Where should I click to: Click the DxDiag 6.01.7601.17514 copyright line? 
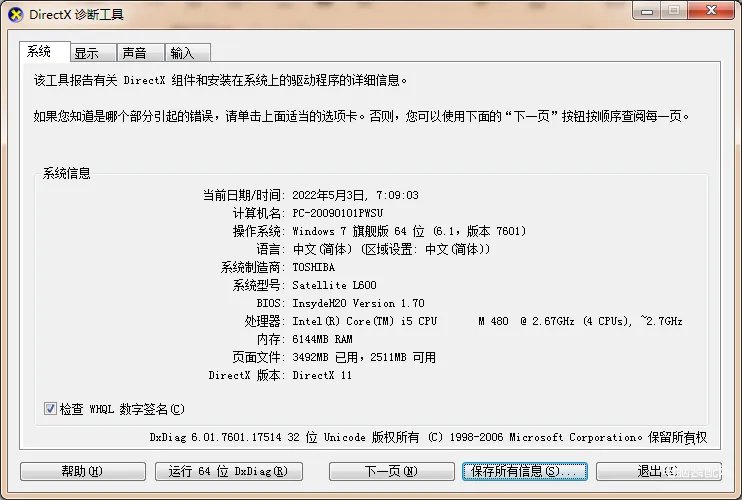[x=428, y=437]
